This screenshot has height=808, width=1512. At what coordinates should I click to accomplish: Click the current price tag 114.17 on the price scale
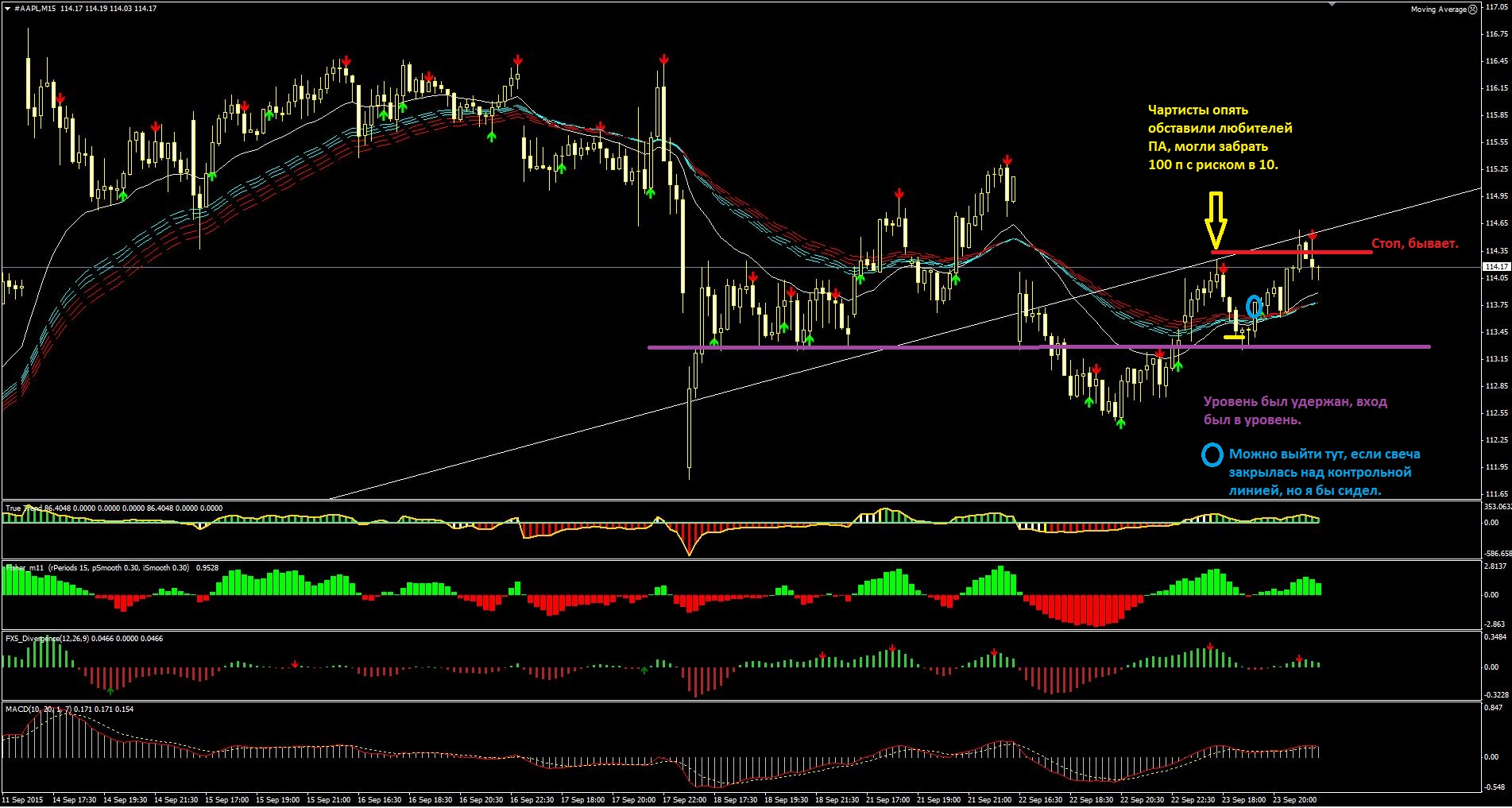pyautogui.click(x=1496, y=267)
